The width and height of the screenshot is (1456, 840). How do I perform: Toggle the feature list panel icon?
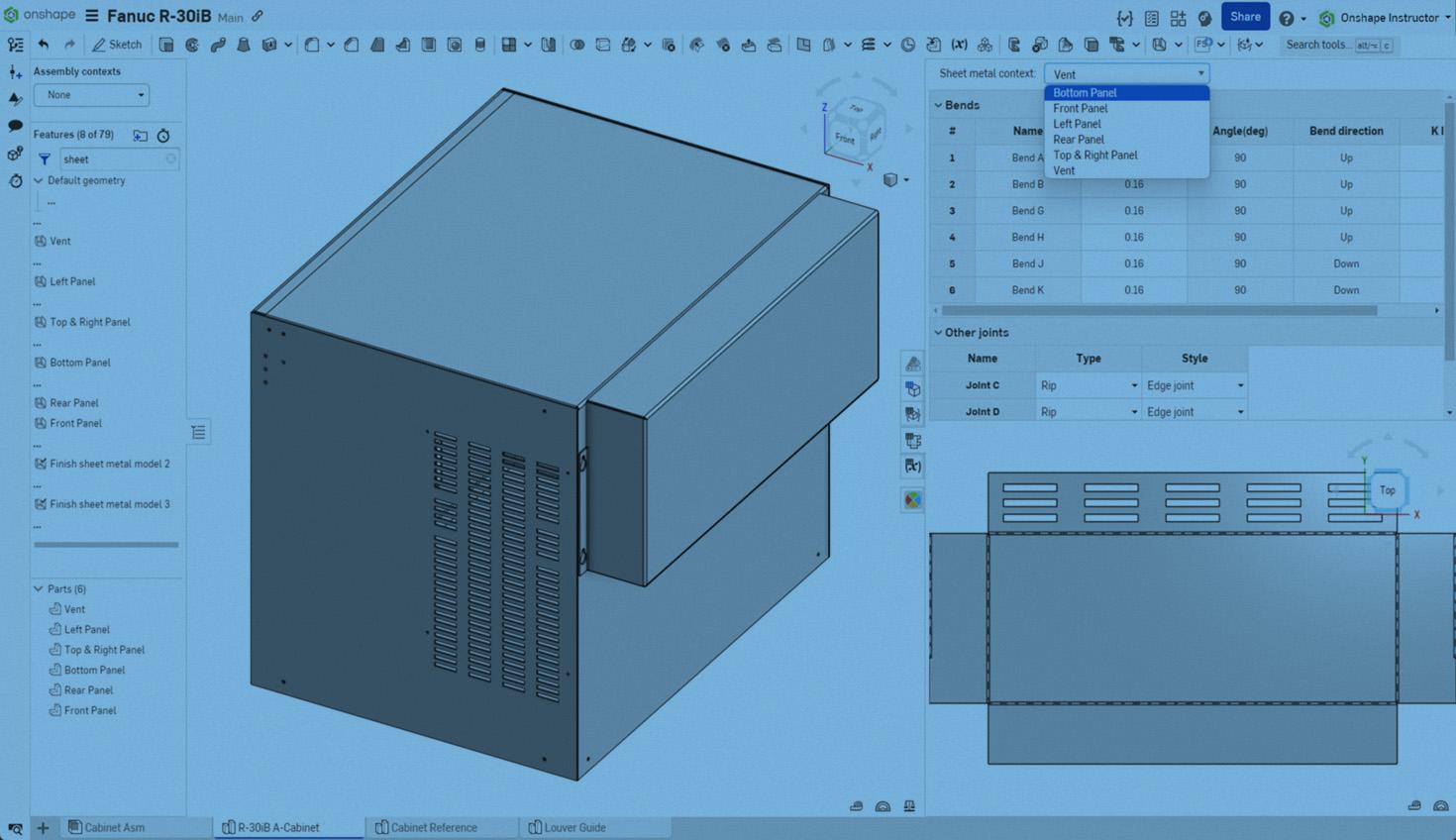[x=199, y=432]
